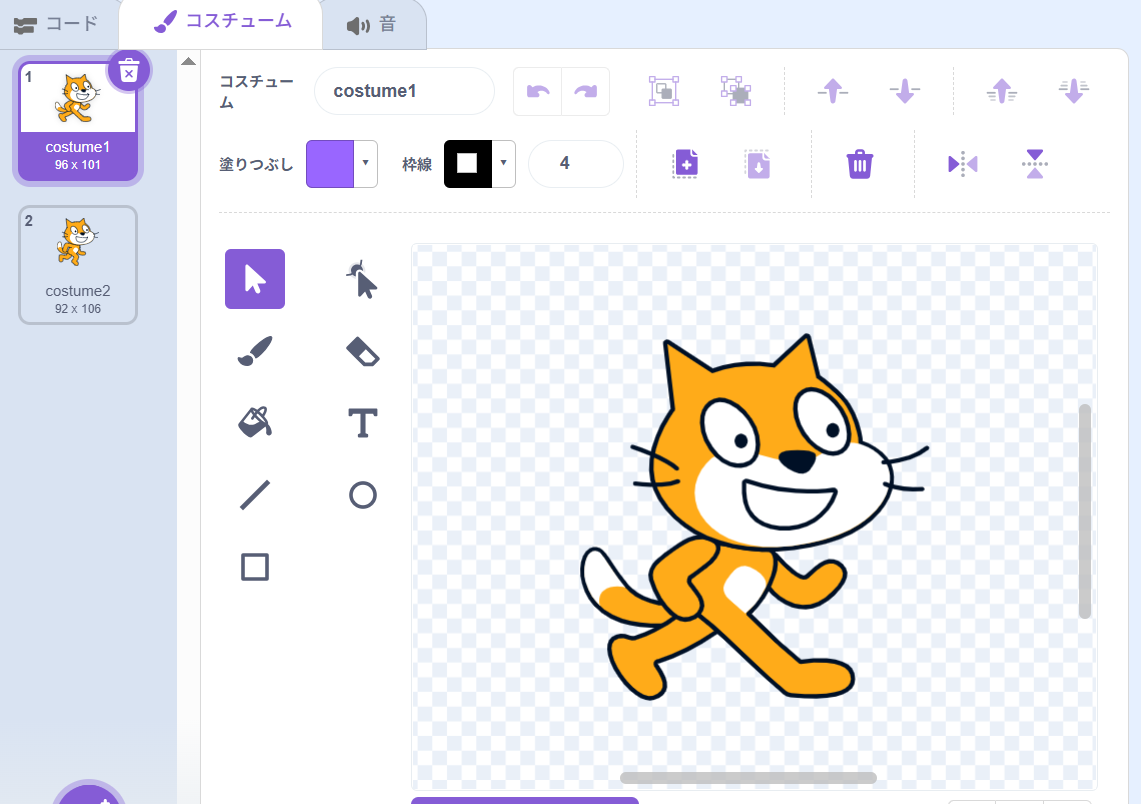Image resolution: width=1141 pixels, height=804 pixels.
Task: Click the purple fill color swatch
Action: click(x=330, y=163)
